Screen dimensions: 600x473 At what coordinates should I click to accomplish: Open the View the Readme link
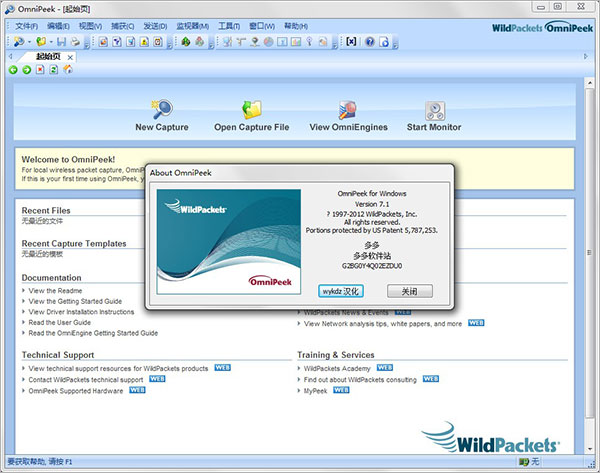tap(55, 291)
